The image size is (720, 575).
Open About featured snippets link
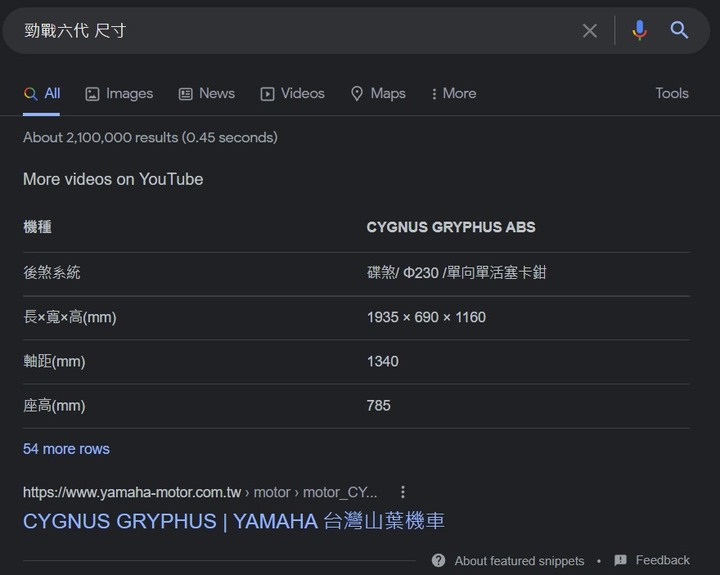pyautogui.click(x=519, y=561)
